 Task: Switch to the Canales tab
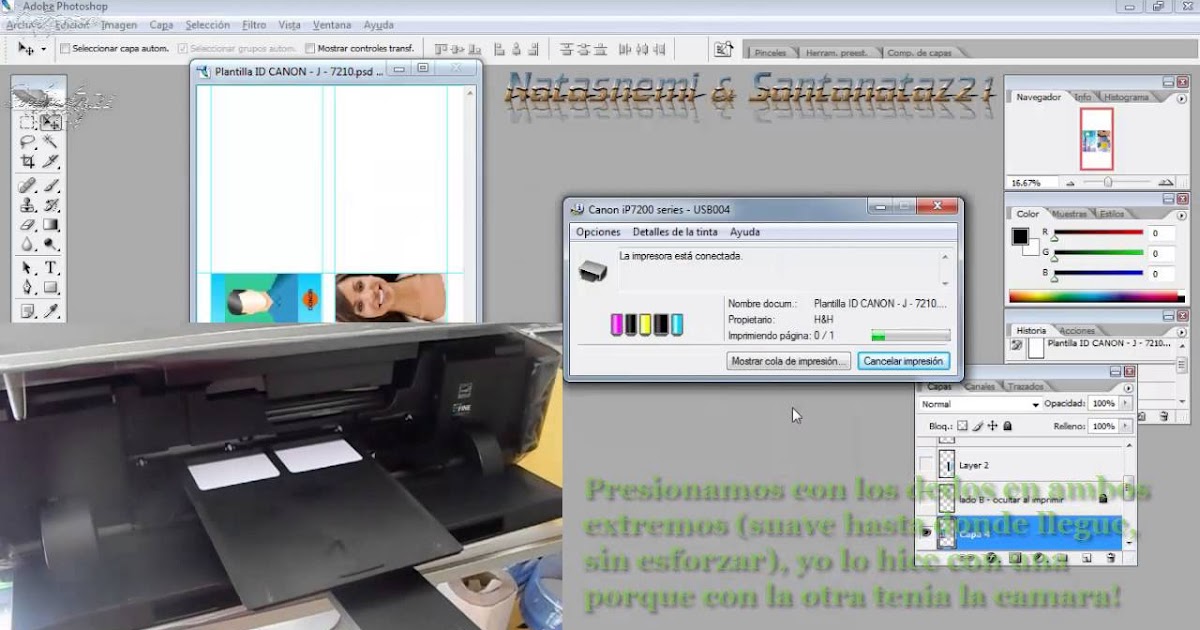click(x=980, y=386)
